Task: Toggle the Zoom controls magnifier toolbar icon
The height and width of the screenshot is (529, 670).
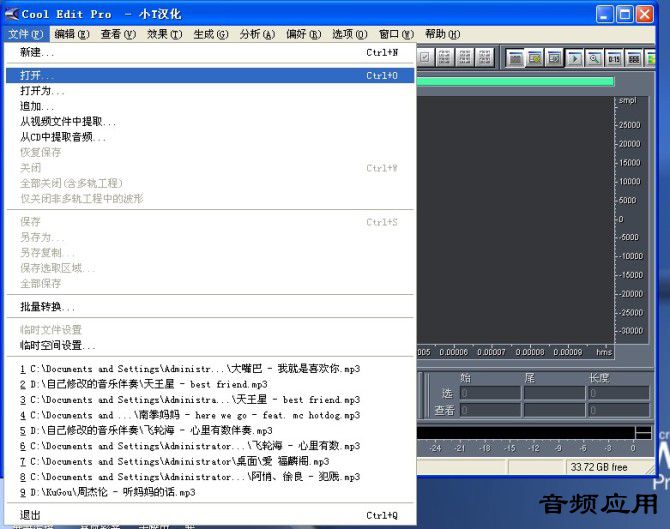Action: (594, 58)
